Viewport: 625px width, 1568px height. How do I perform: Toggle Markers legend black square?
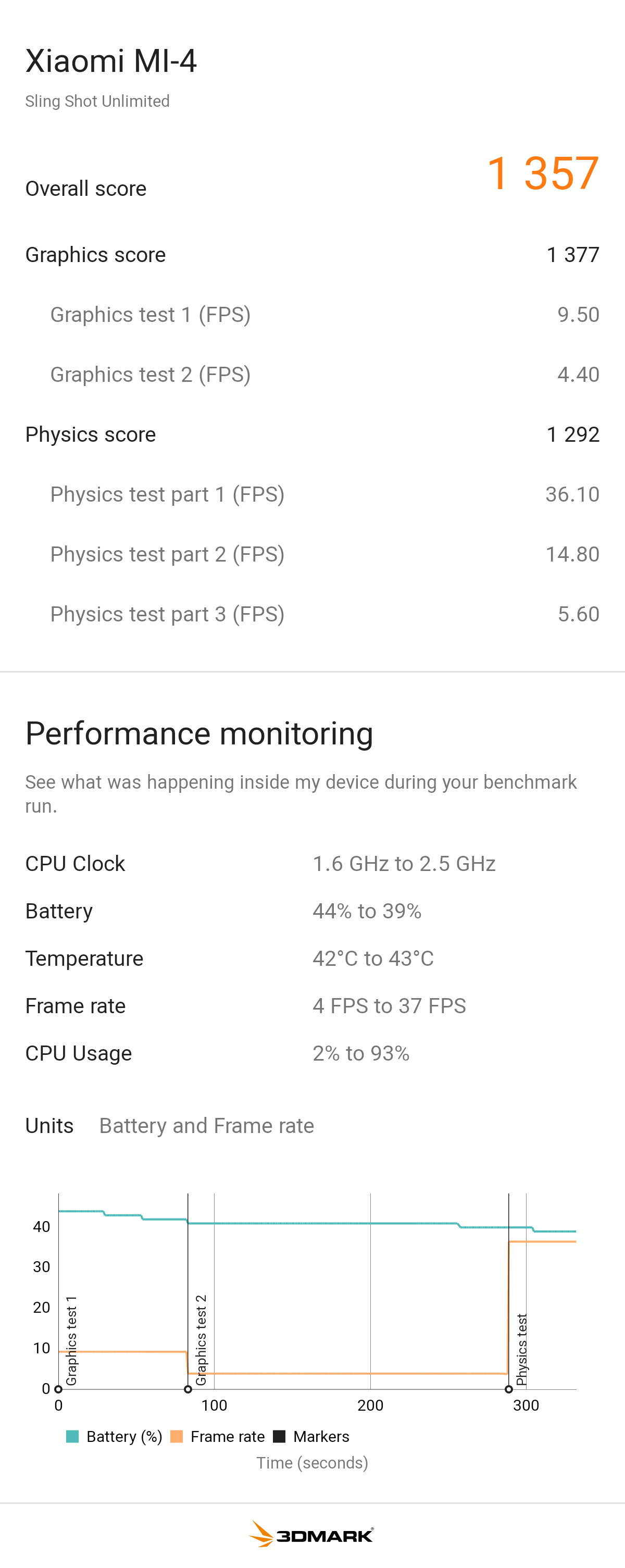tap(279, 1437)
